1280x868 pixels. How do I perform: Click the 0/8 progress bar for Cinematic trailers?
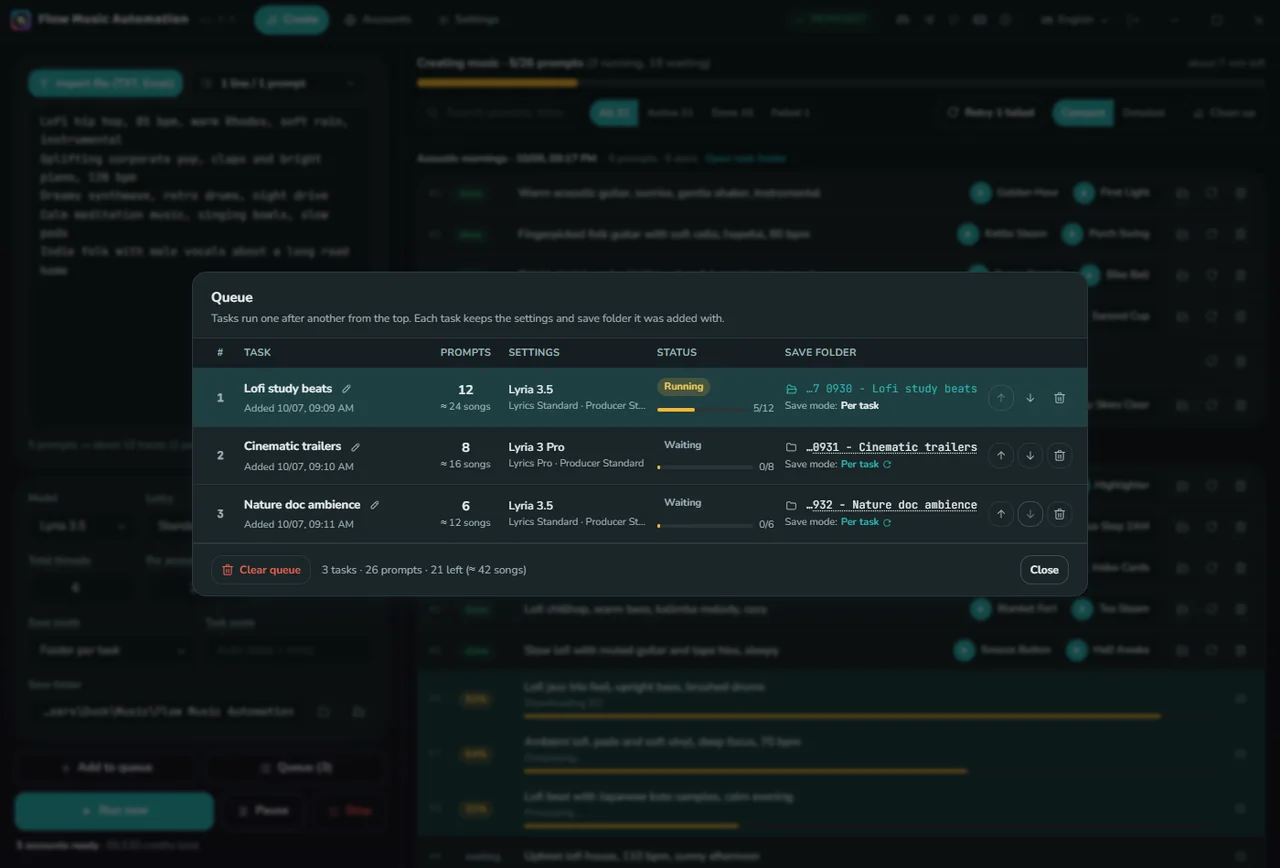click(x=704, y=467)
